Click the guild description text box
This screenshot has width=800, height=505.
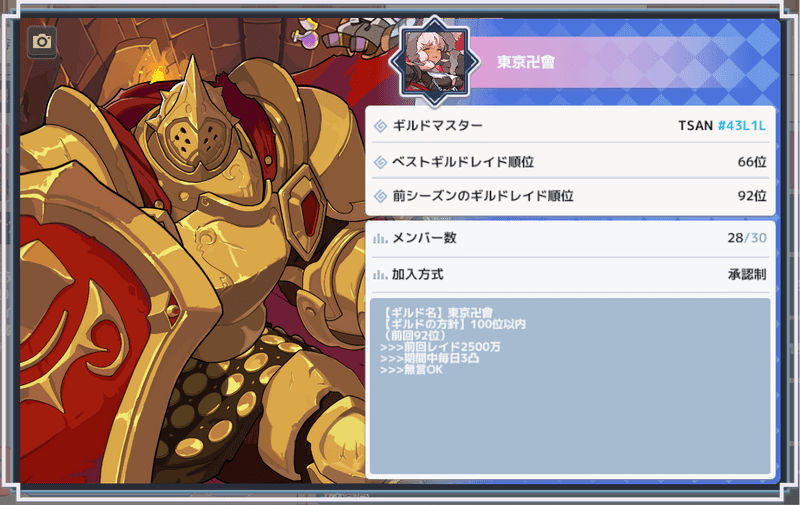(570, 386)
